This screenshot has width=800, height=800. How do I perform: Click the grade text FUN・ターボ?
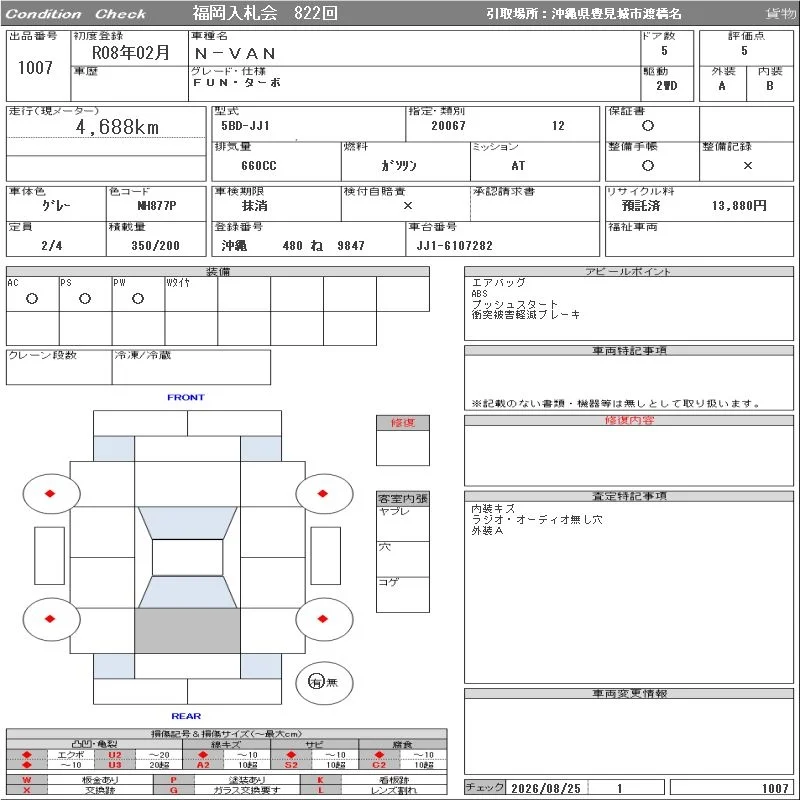[237, 82]
